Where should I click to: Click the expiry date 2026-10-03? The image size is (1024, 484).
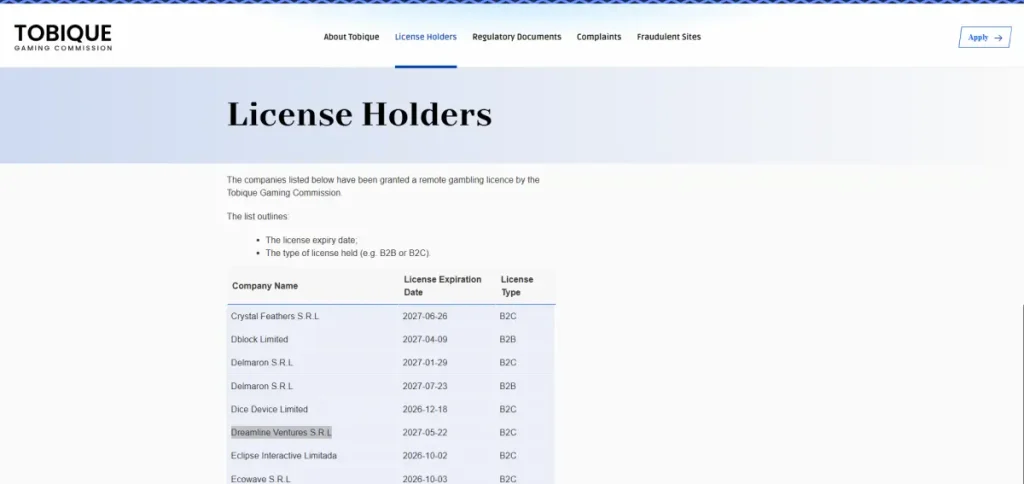pos(425,479)
